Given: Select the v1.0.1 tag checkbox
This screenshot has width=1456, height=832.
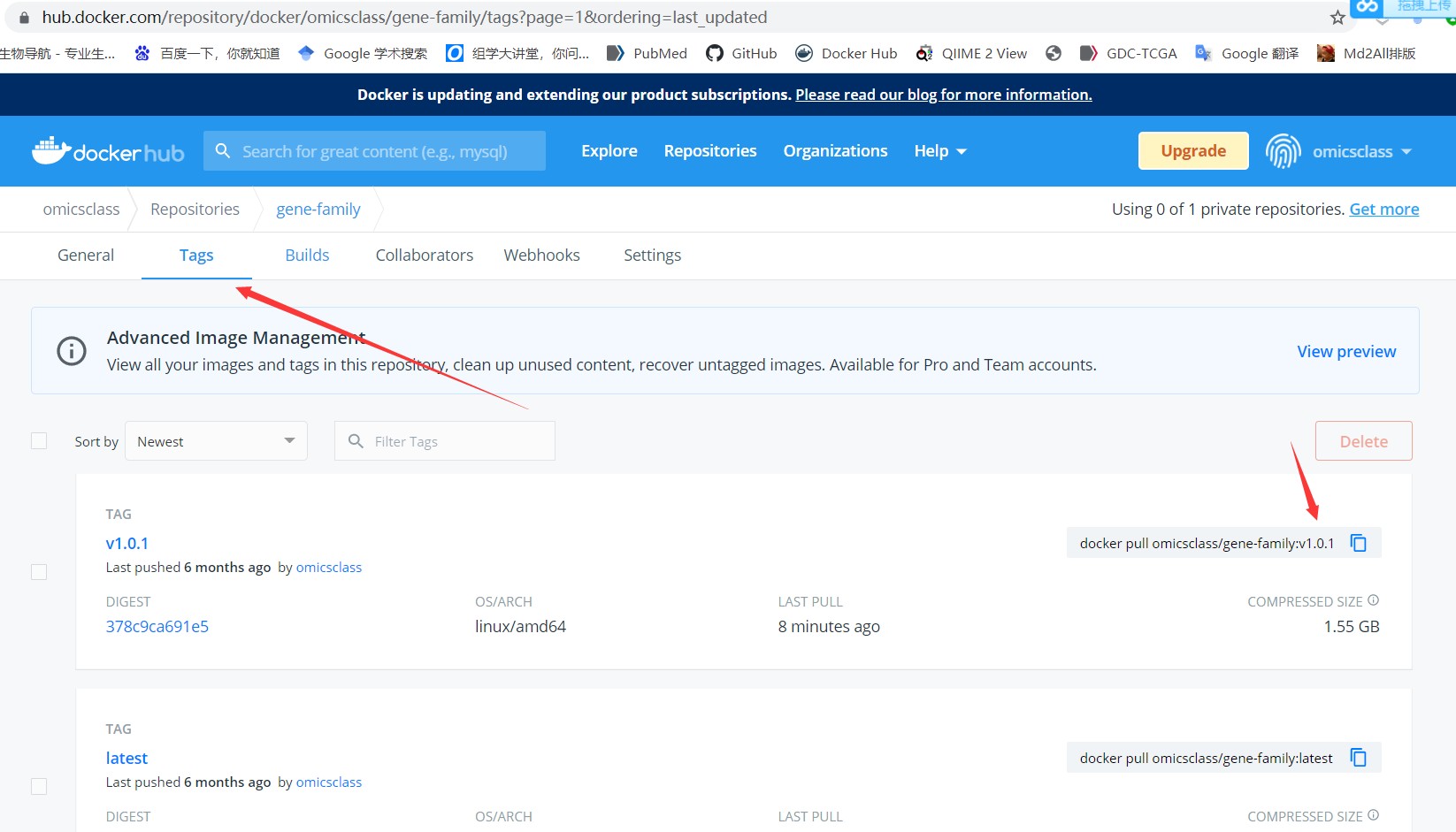Looking at the screenshot, I should [x=39, y=572].
